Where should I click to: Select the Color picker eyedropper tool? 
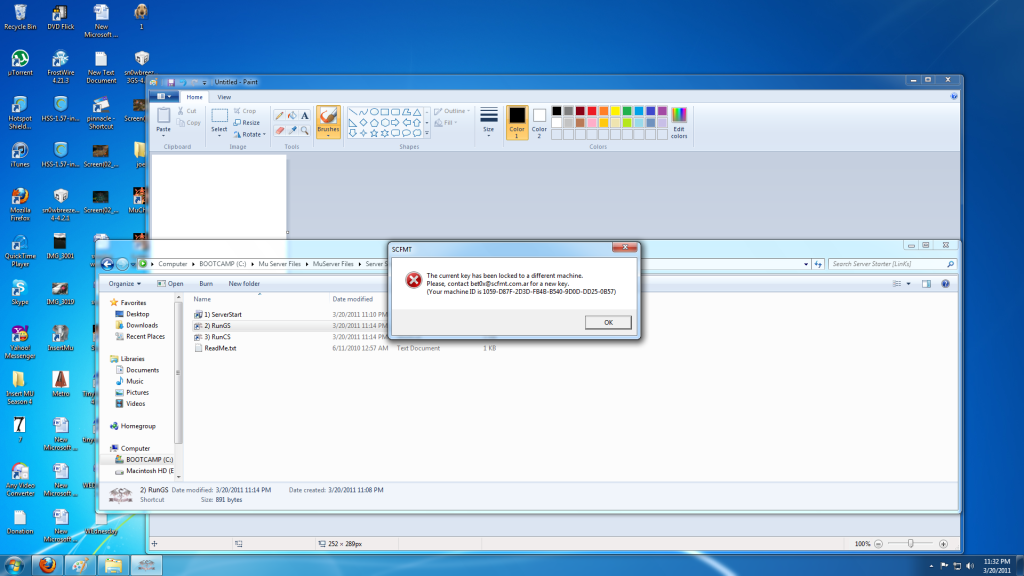click(292, 130)
